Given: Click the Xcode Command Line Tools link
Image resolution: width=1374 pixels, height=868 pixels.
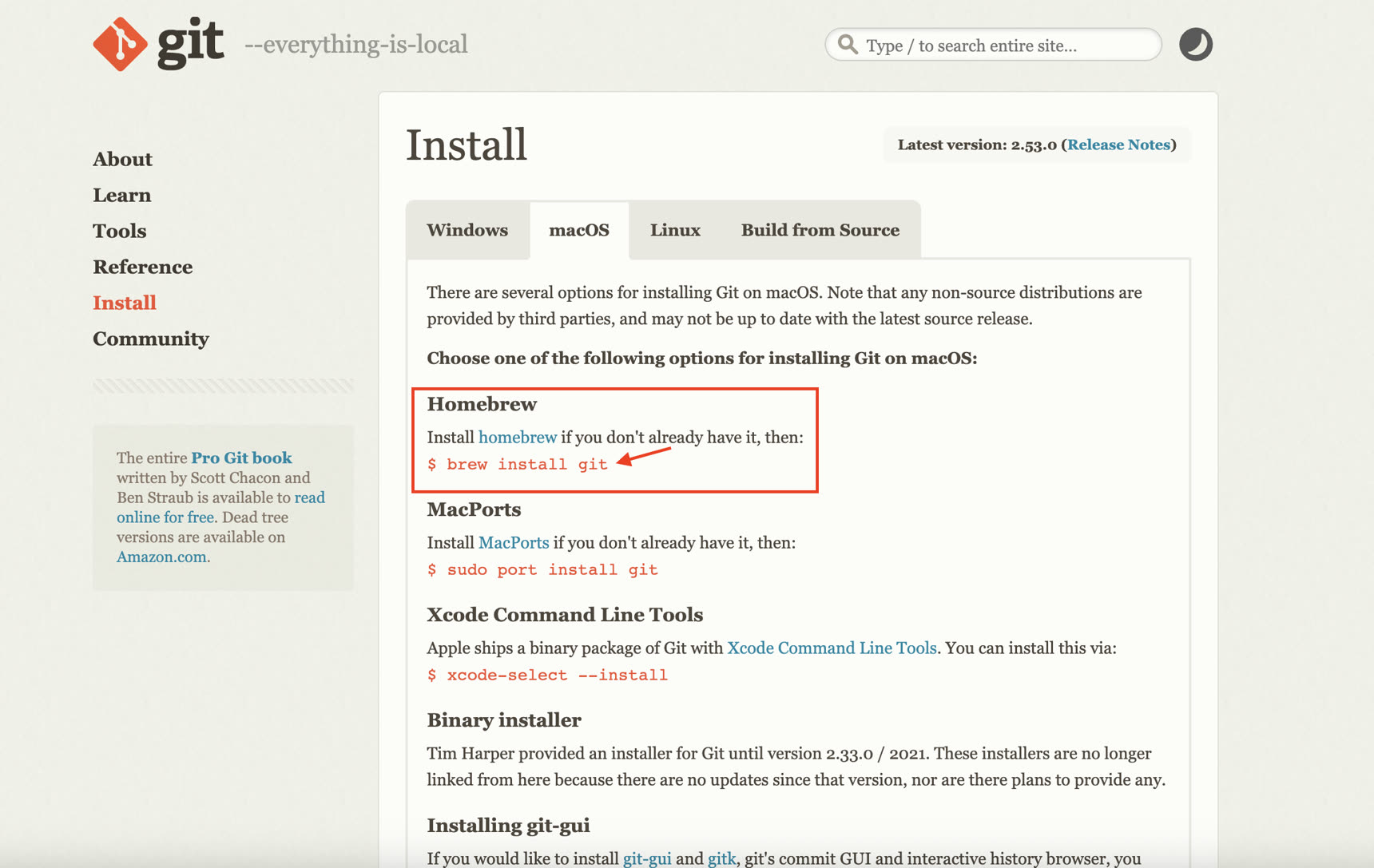Looking at the screenshot, I should click(x=832, y=648).
